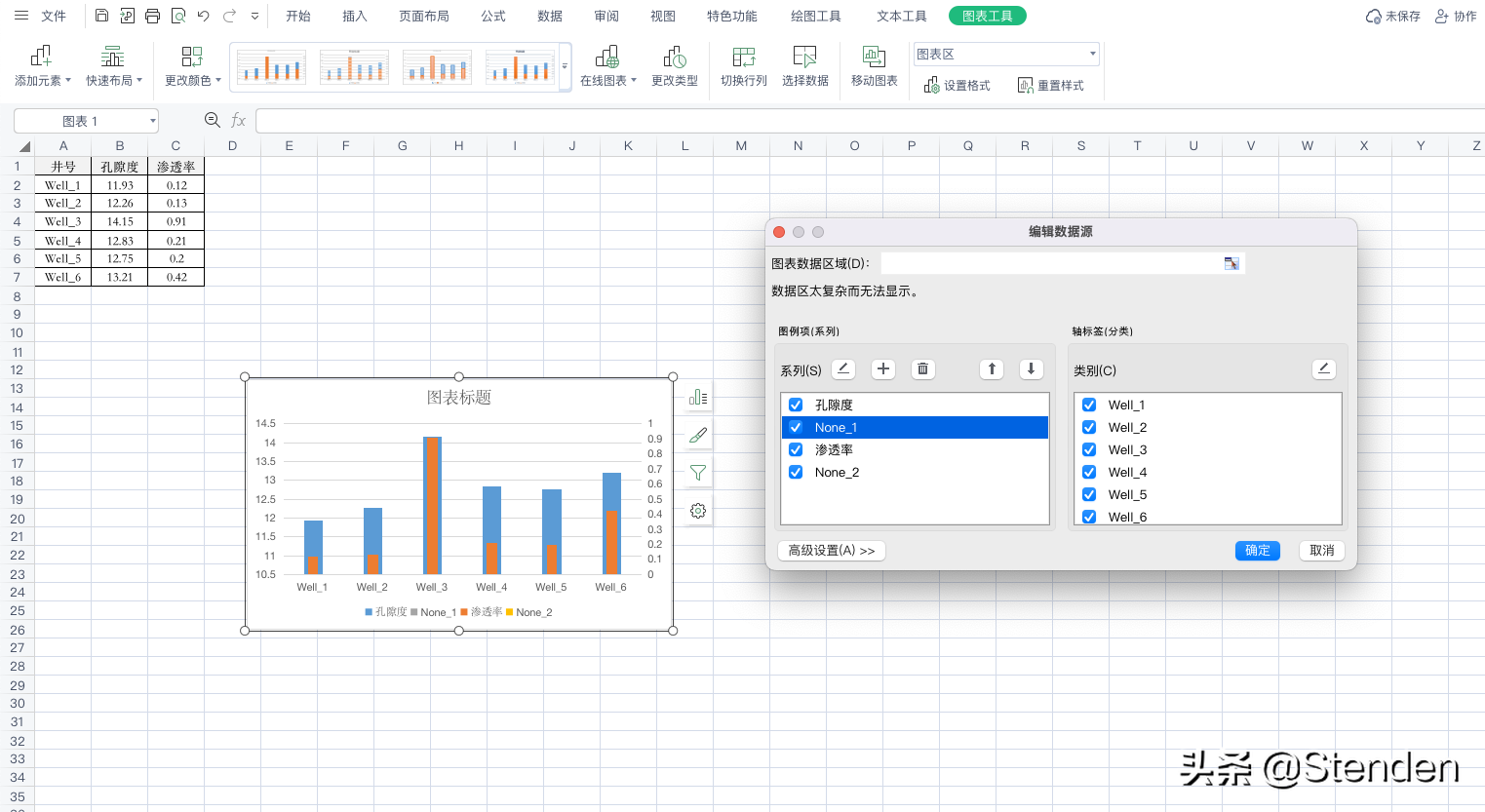
Task: Confirm dialog with 确定 button
Action: click(x=1258, y=551)
